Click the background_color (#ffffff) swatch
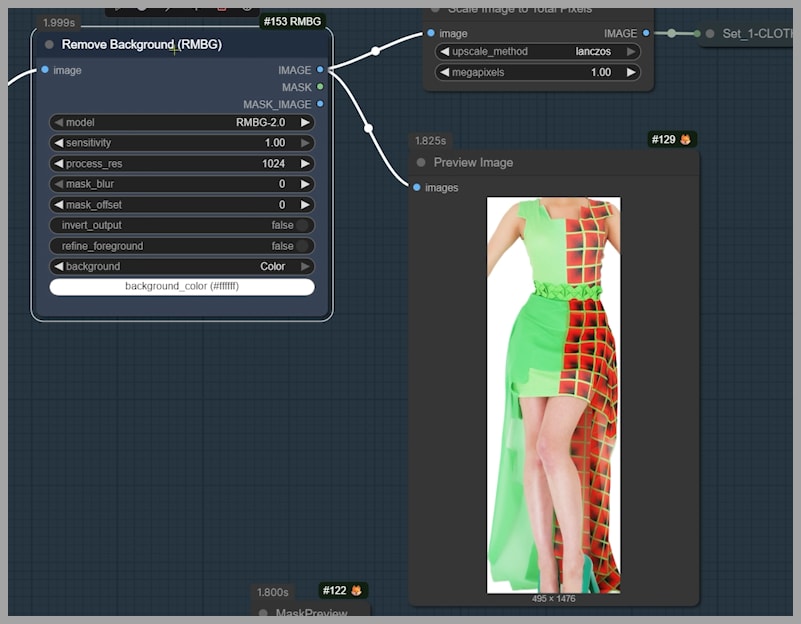801x624 pixels. point(181,287)
